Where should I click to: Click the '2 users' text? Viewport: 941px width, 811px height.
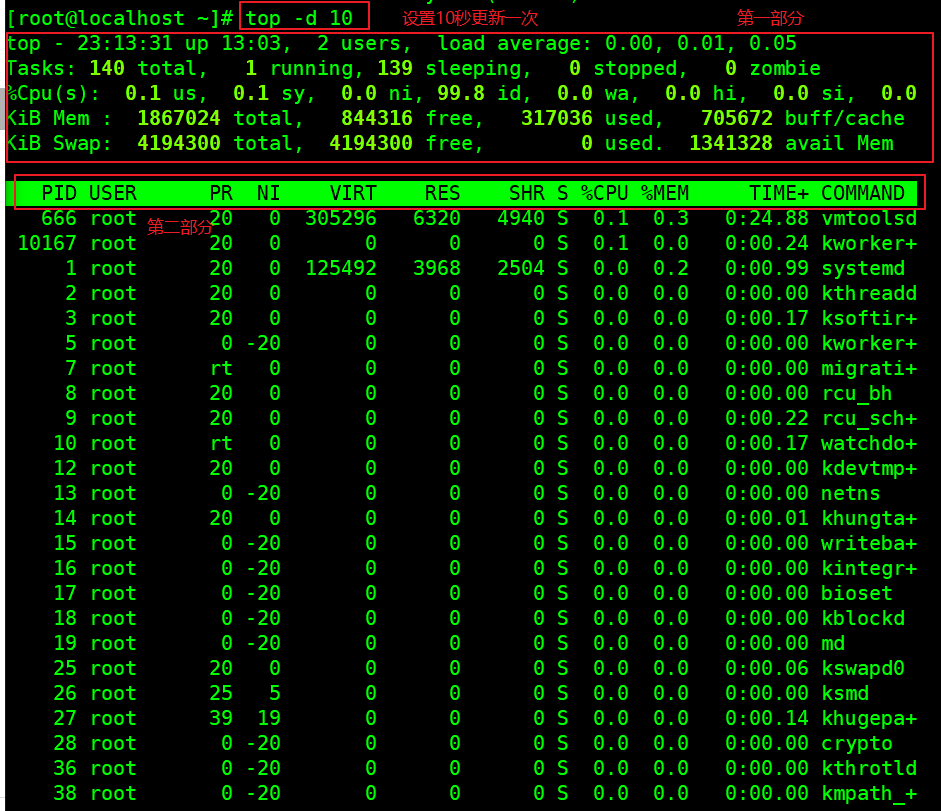coord(365,43)
